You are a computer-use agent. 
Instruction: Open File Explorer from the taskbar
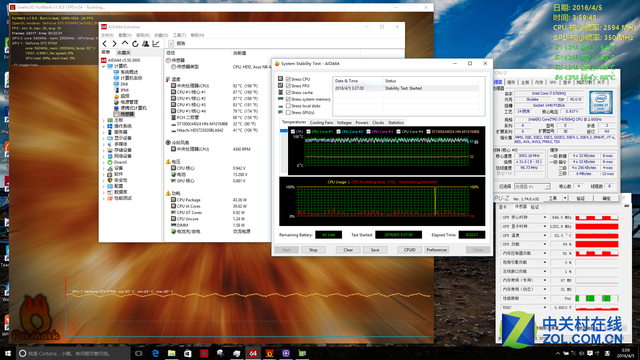click(x=171, y=353)
